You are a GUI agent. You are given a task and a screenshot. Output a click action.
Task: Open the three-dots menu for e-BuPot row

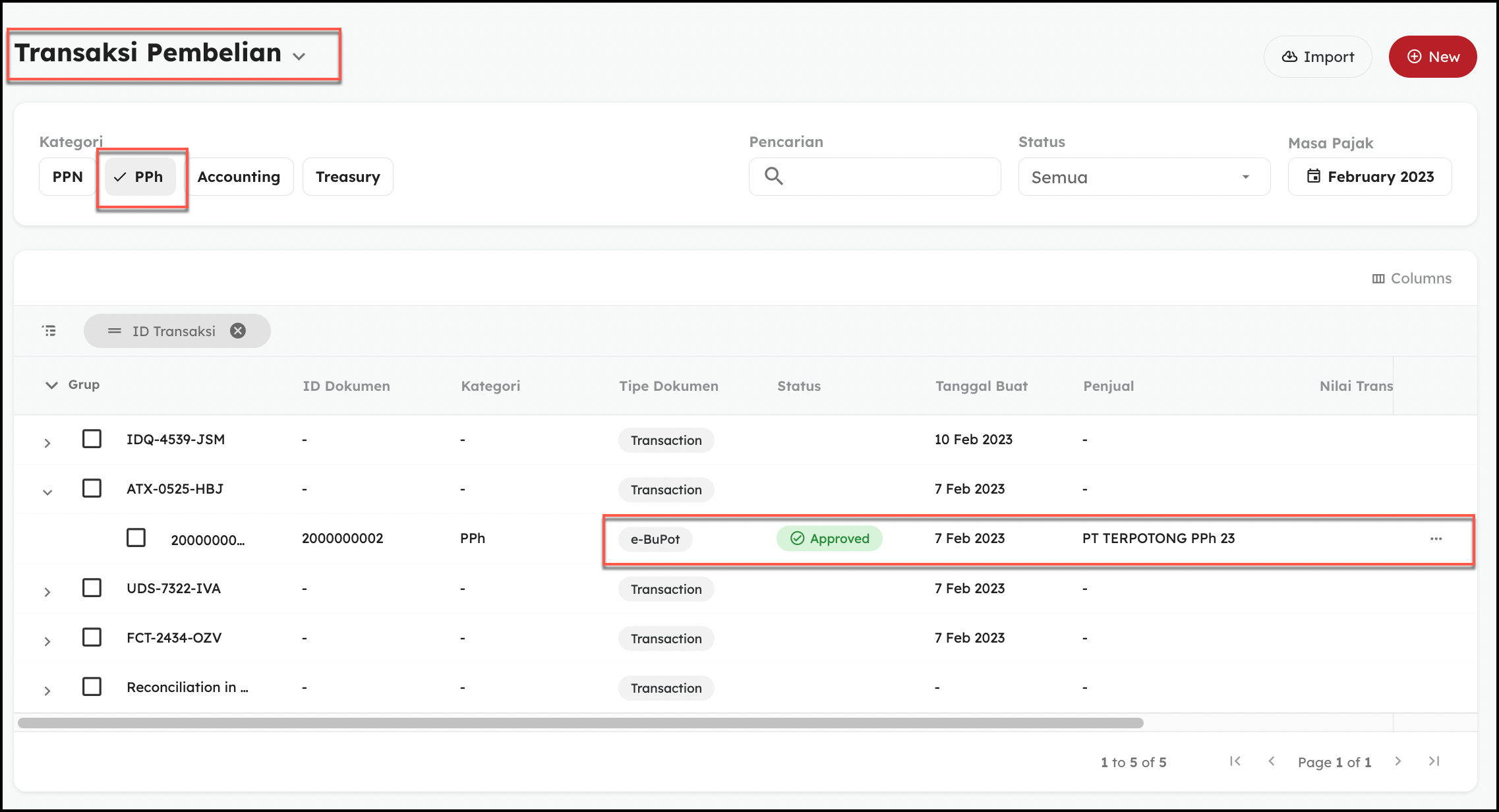[x=1436, y=539]
